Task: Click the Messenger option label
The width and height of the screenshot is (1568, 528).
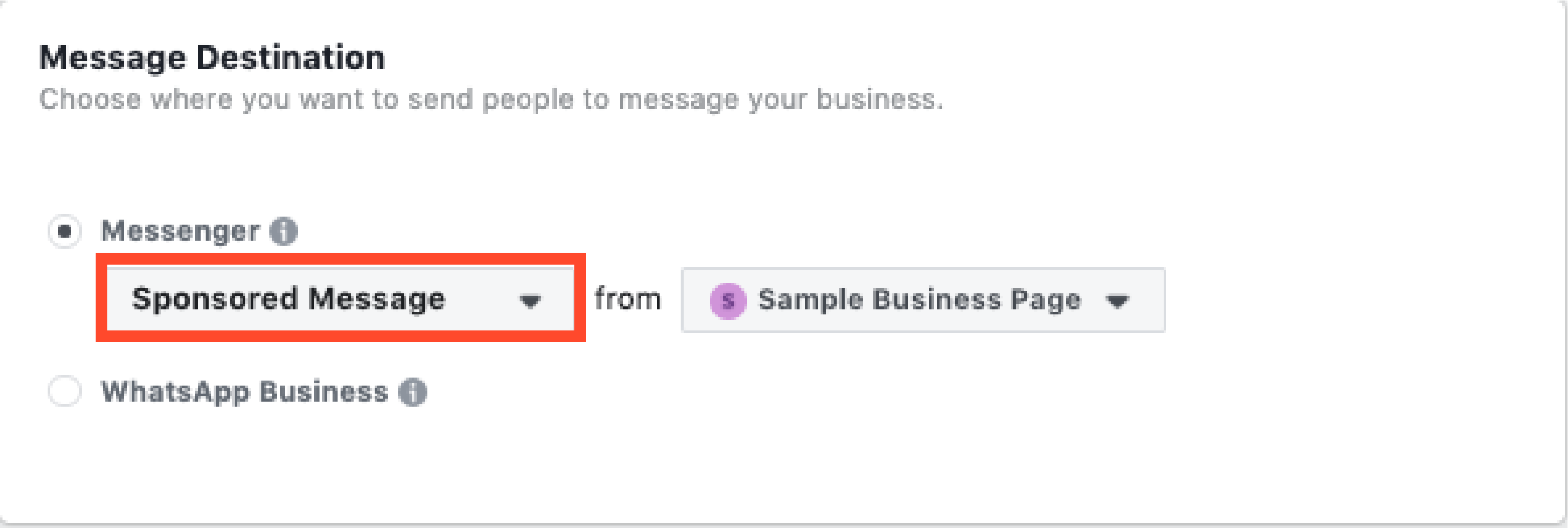Action: point(180,231)
